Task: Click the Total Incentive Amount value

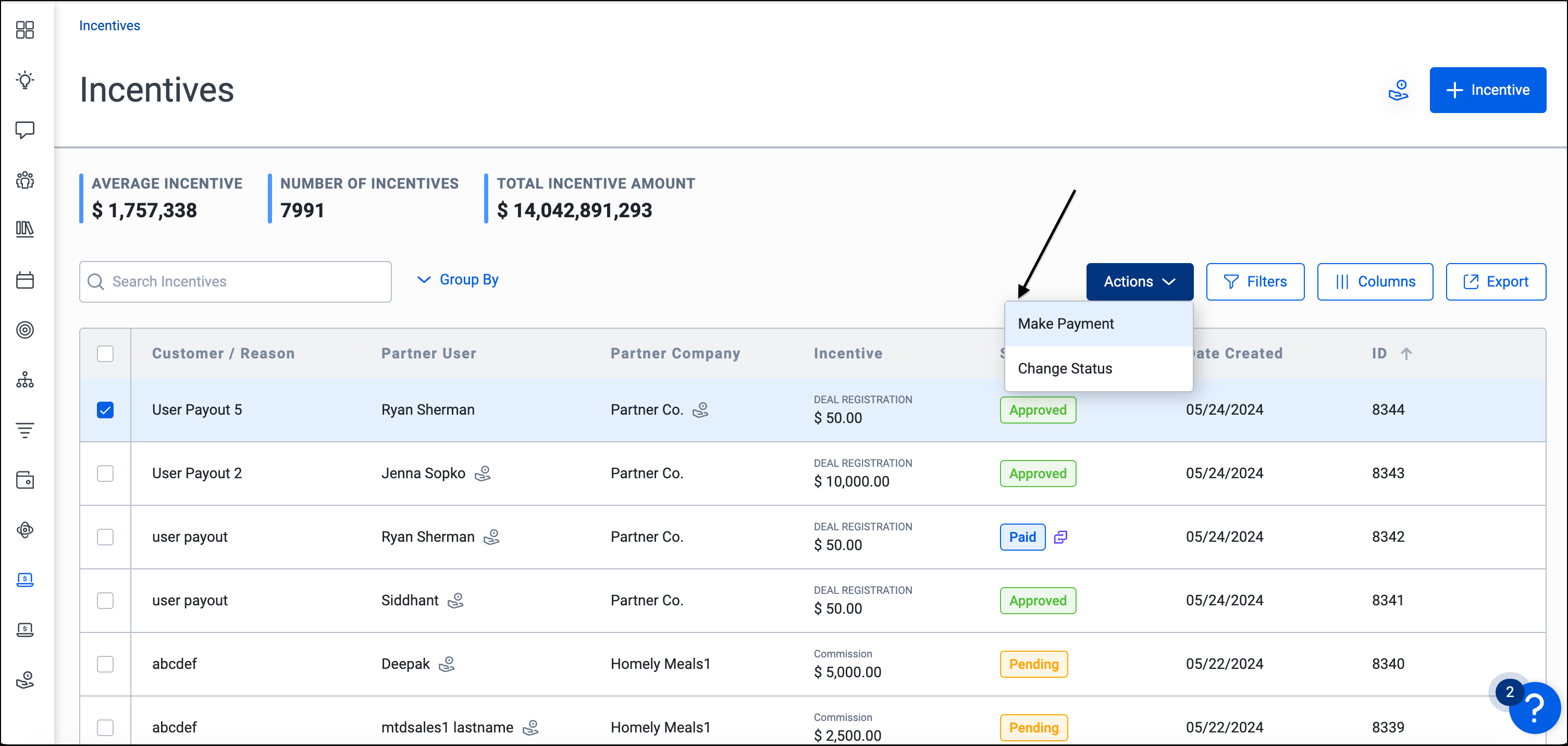Action: point(574,210)
